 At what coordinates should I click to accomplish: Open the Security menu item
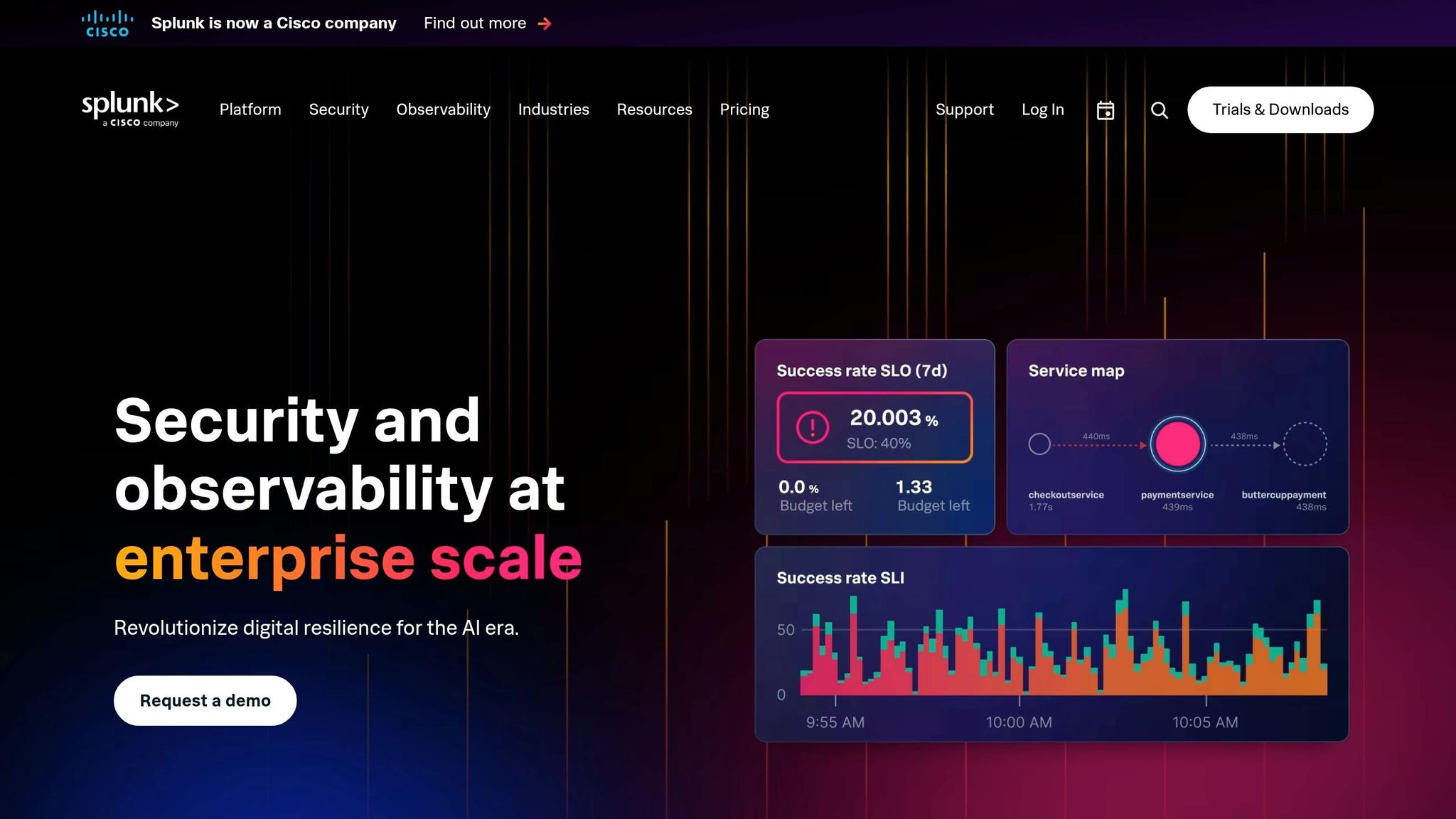click(338, 109)
